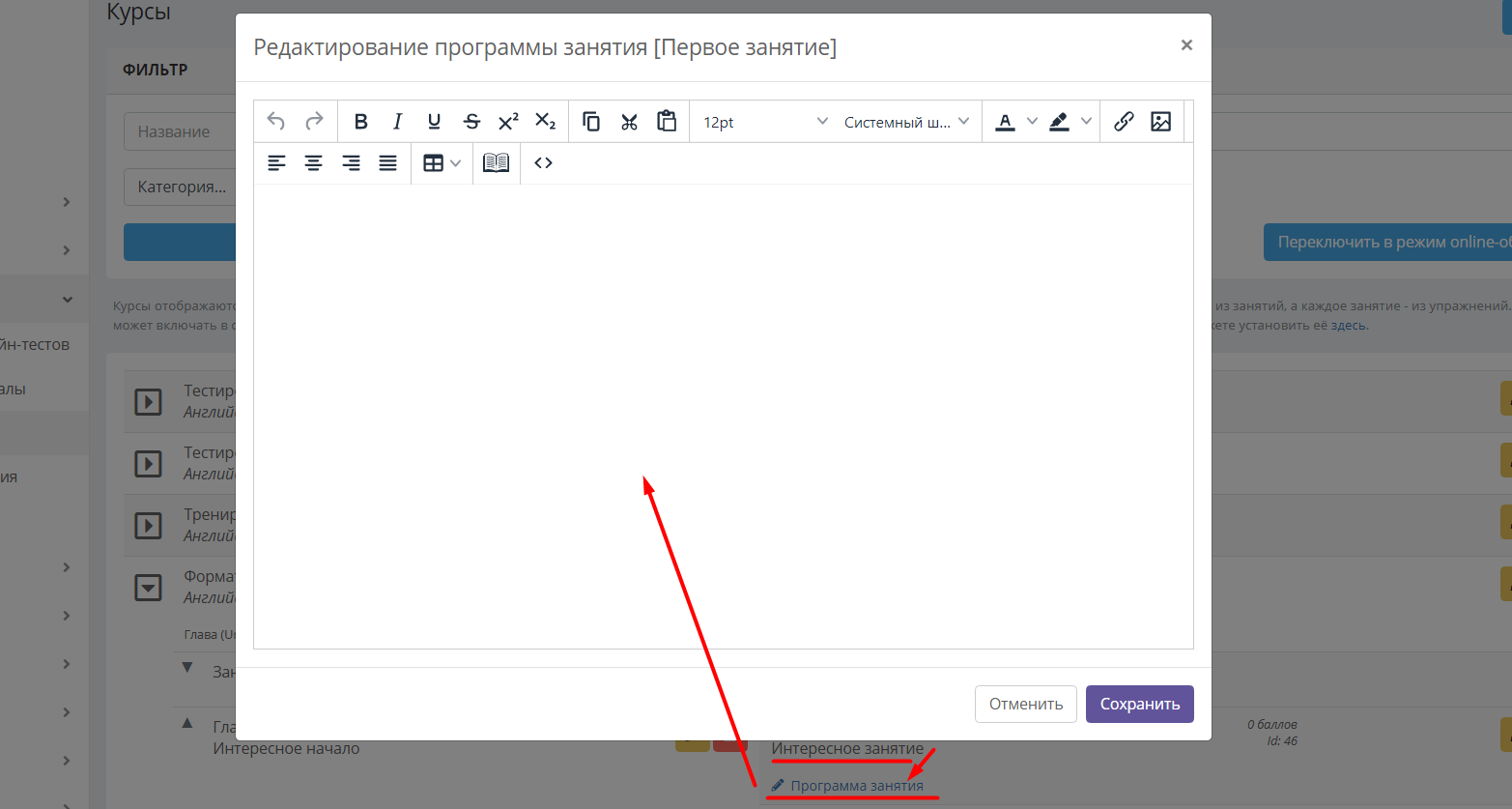The height and width of the screenshot is (809, 1512).
Task: Open sidebar item ending in йн-тестов
Action: (x=35, y=344)
